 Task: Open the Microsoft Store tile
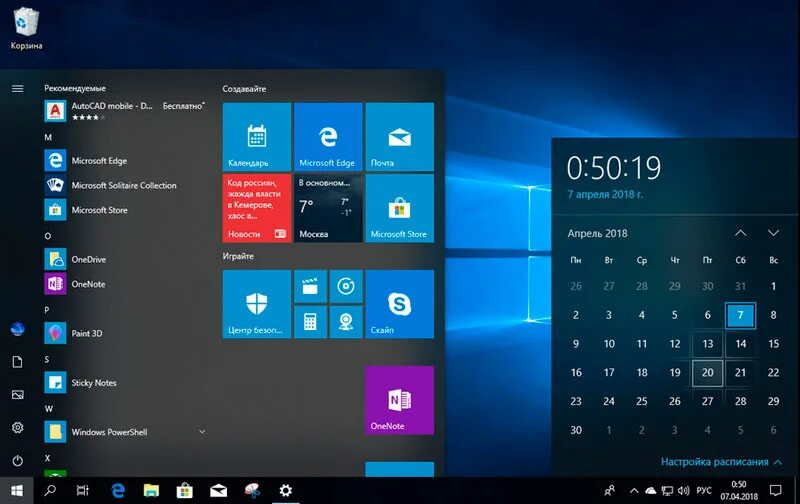(x=399, y=208)
